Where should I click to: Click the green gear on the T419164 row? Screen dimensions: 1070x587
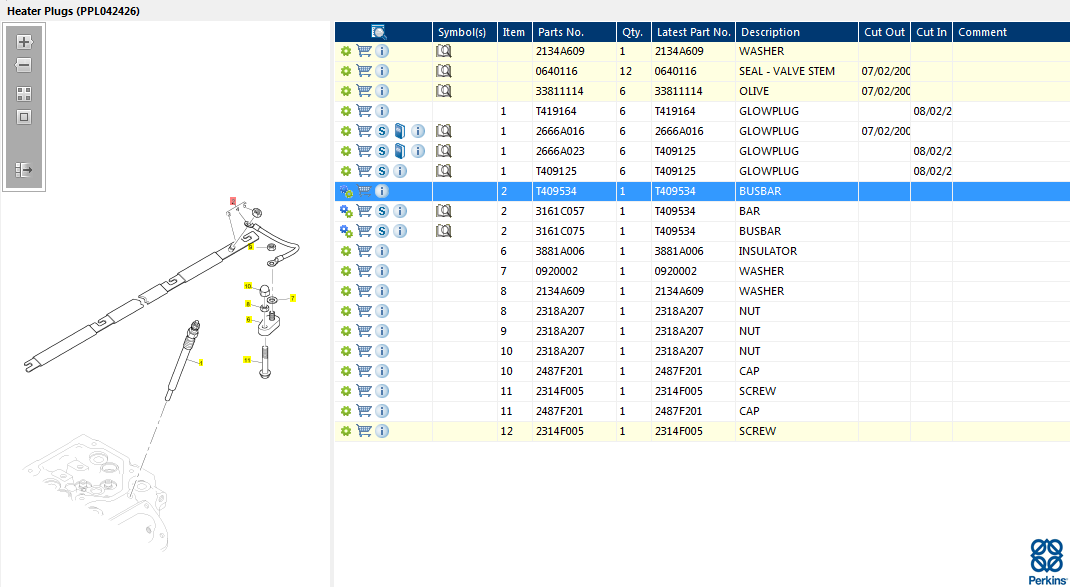[x=345, y=111]
